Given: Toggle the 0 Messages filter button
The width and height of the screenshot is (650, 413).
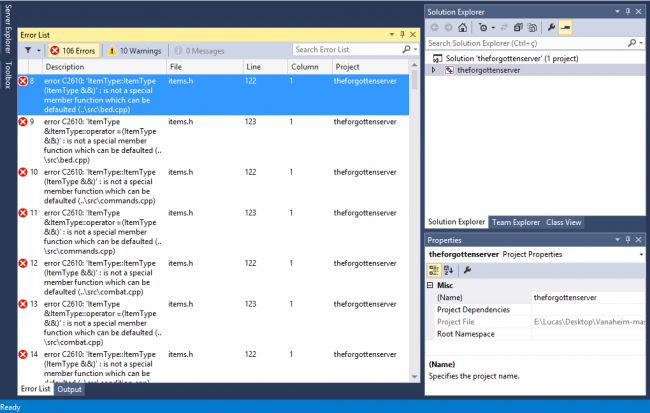Looking at the screenshot, I should coord(199,51).
